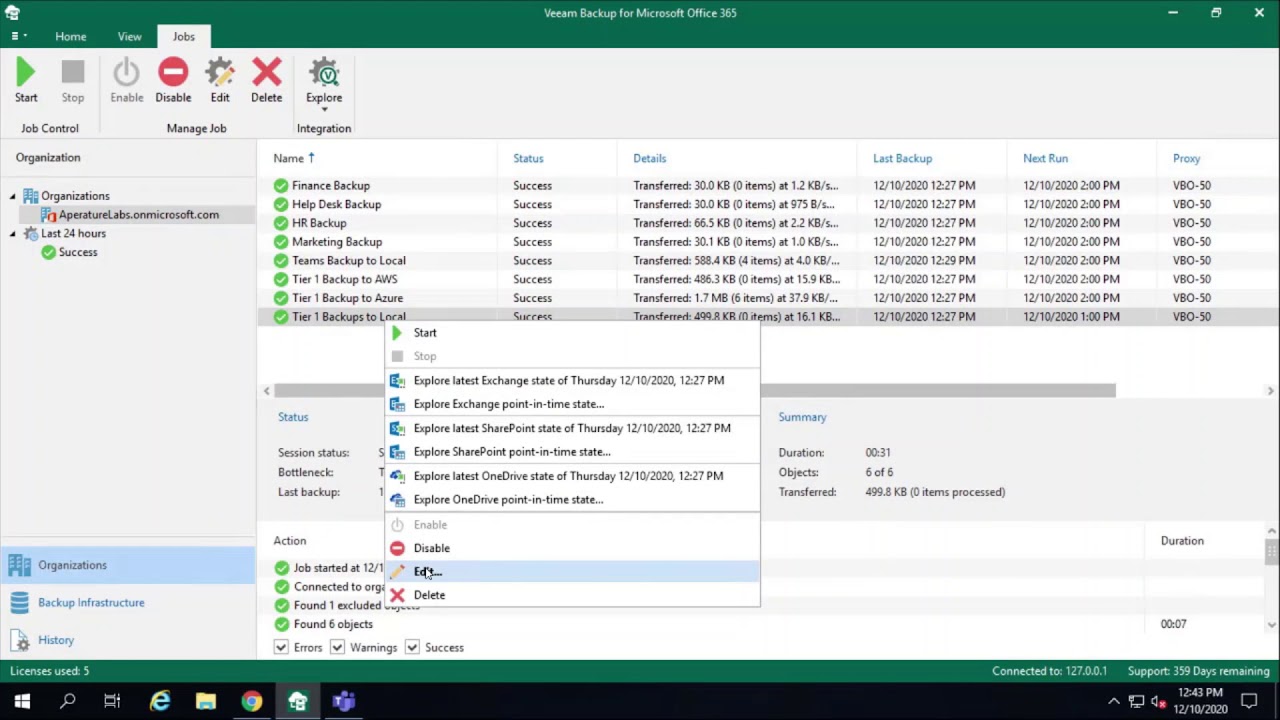Viewport: 1280px width, 720px height.
Task: Show hidden system tray icons
Action: (x=1114, y=701)
